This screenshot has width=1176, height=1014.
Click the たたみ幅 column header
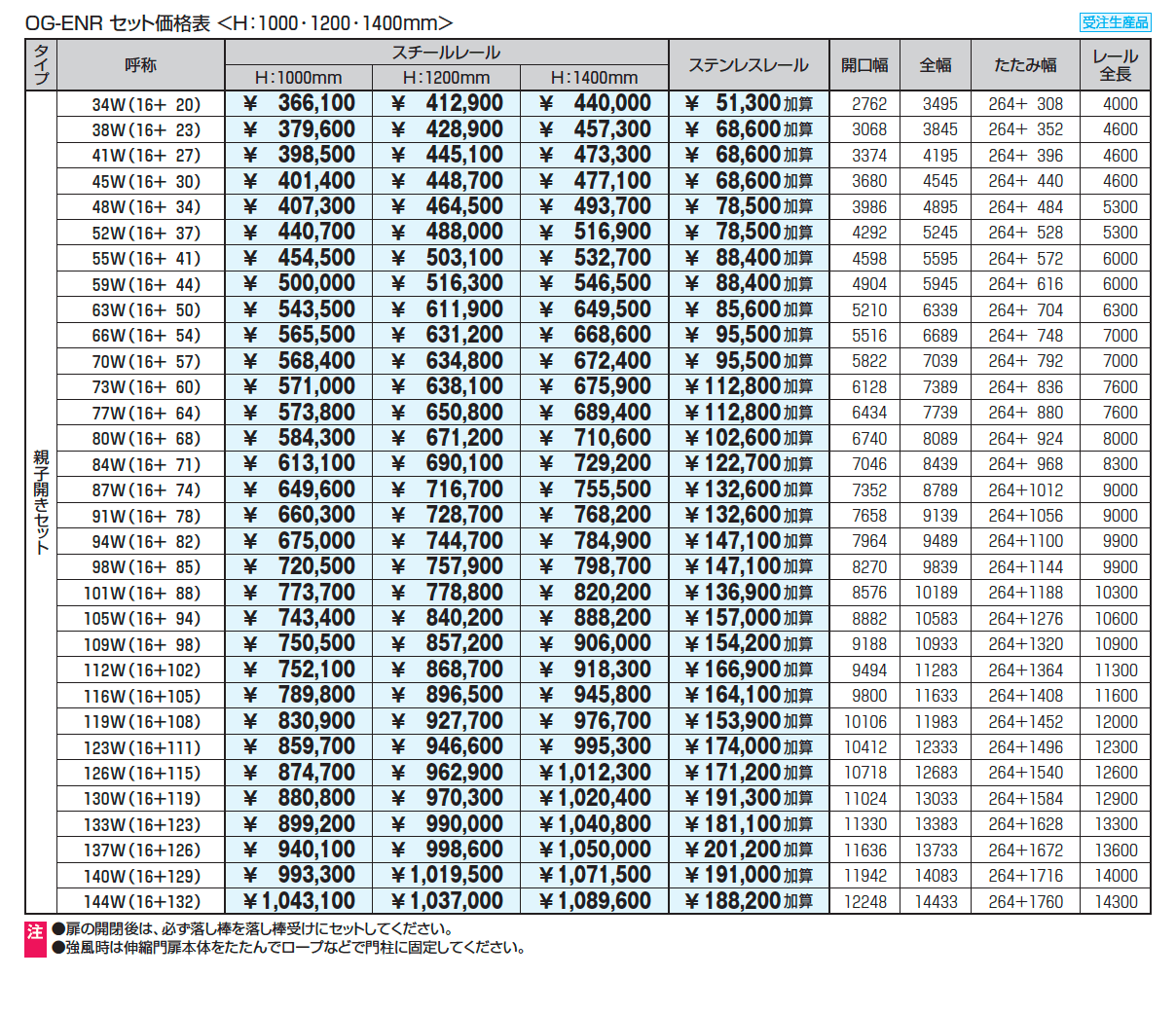pyautogui.click(x=1025, y=65)
